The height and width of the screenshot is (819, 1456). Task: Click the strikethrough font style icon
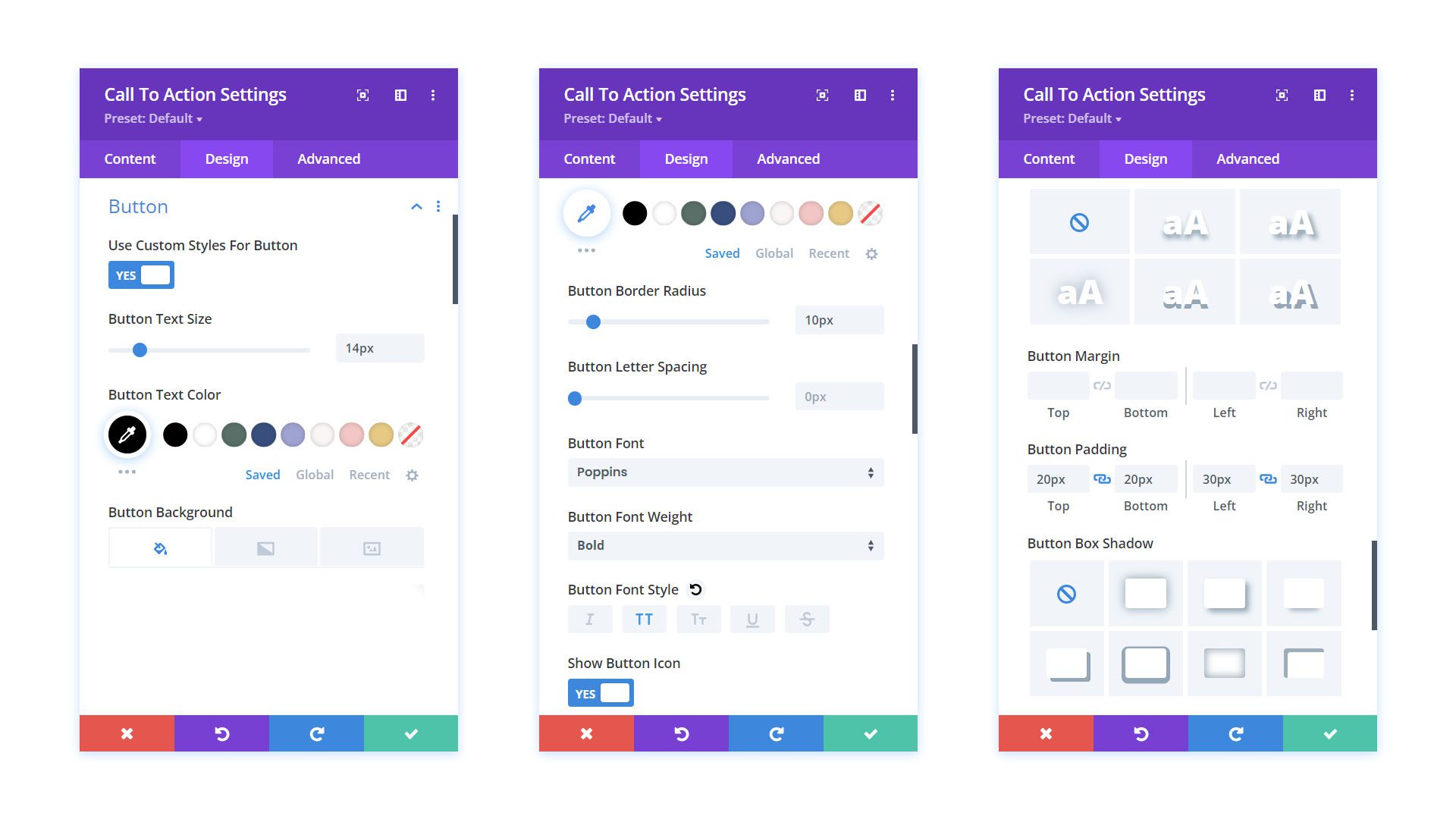point(805,619)
